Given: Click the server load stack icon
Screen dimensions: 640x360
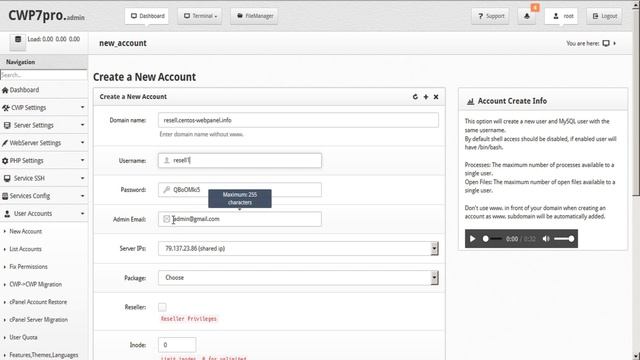Looking at the screenshot, I should tap(18, 40).
